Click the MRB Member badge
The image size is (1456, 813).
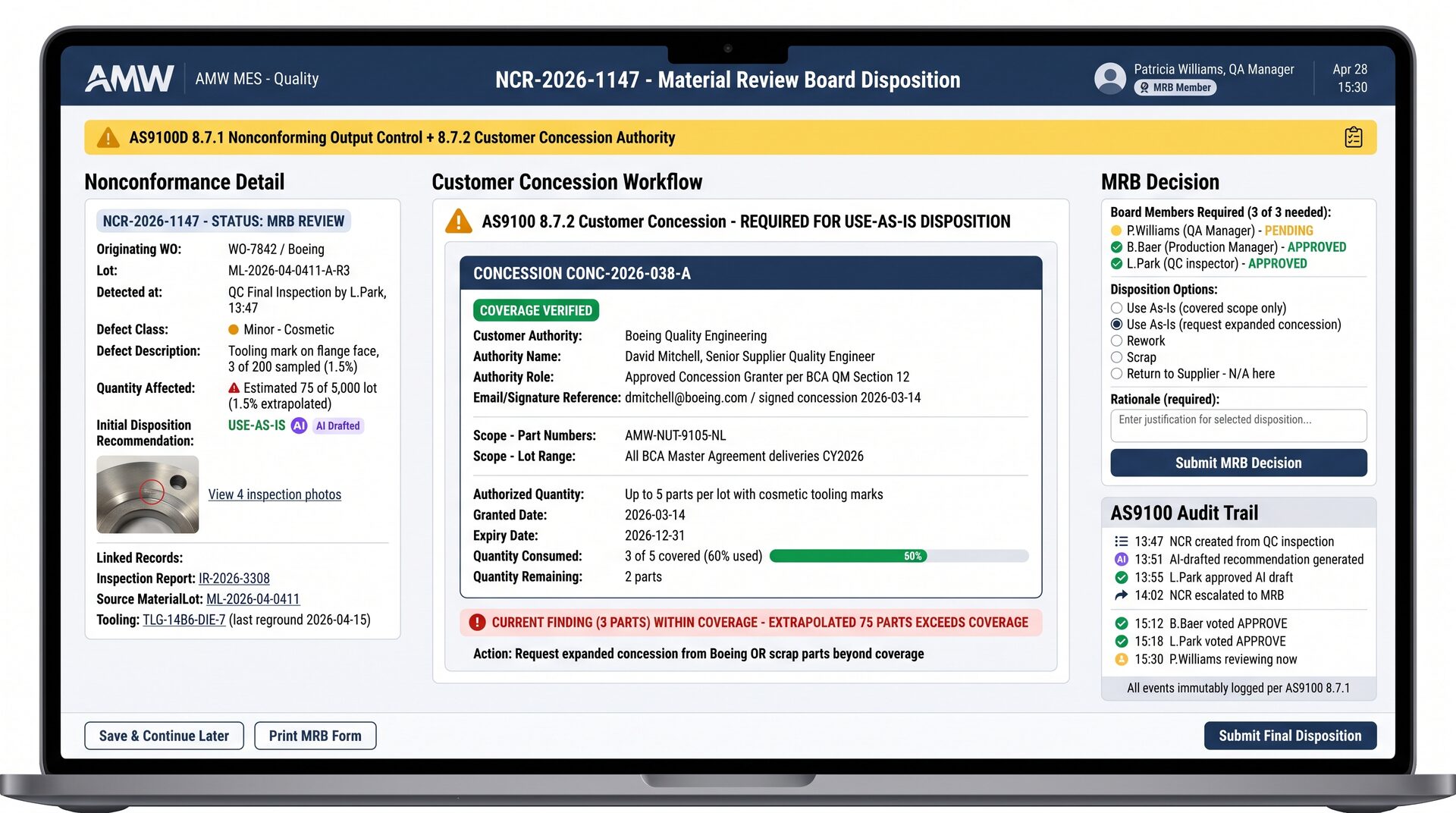click(x=1175, y=88)
